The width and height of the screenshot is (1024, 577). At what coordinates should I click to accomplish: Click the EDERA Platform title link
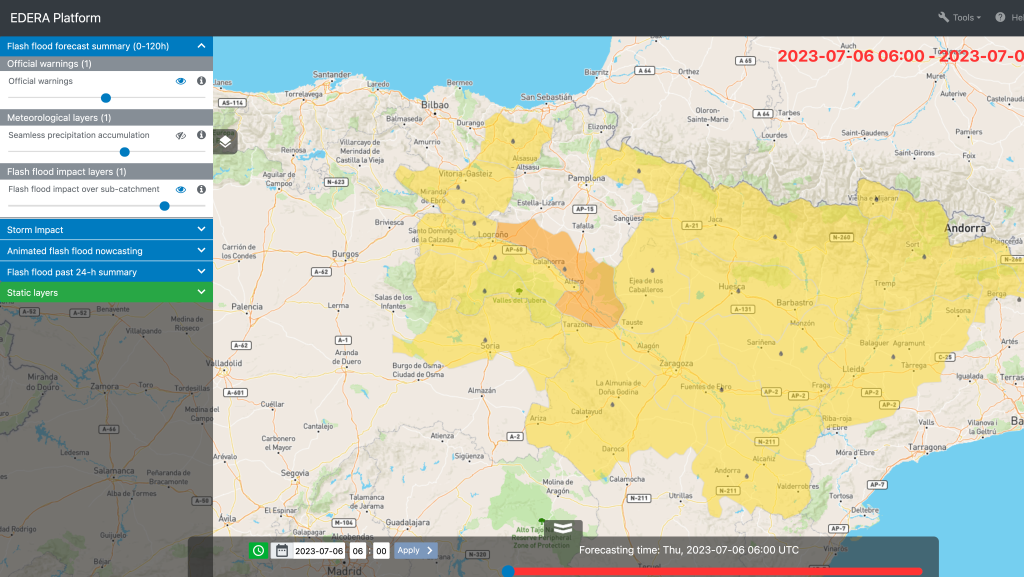(55, 18)
